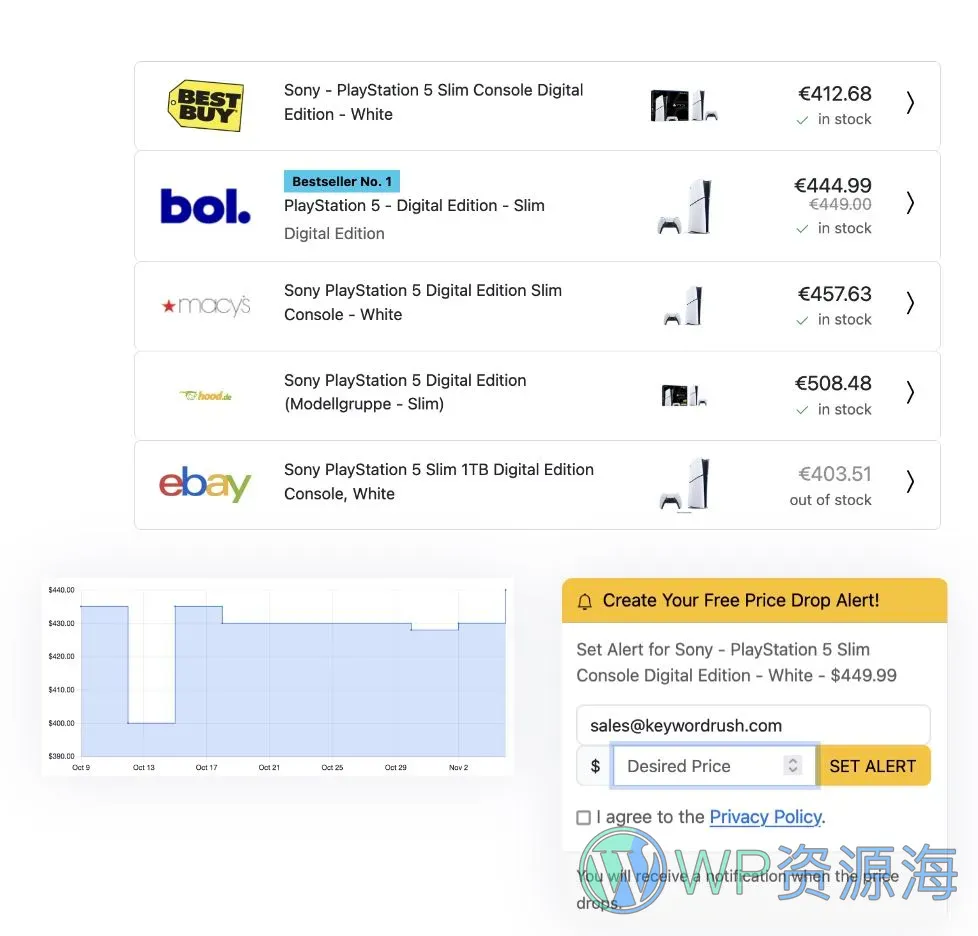Screen dimensions: 978x936
Task: Click the eBay store logo
Action: point(205,484)
